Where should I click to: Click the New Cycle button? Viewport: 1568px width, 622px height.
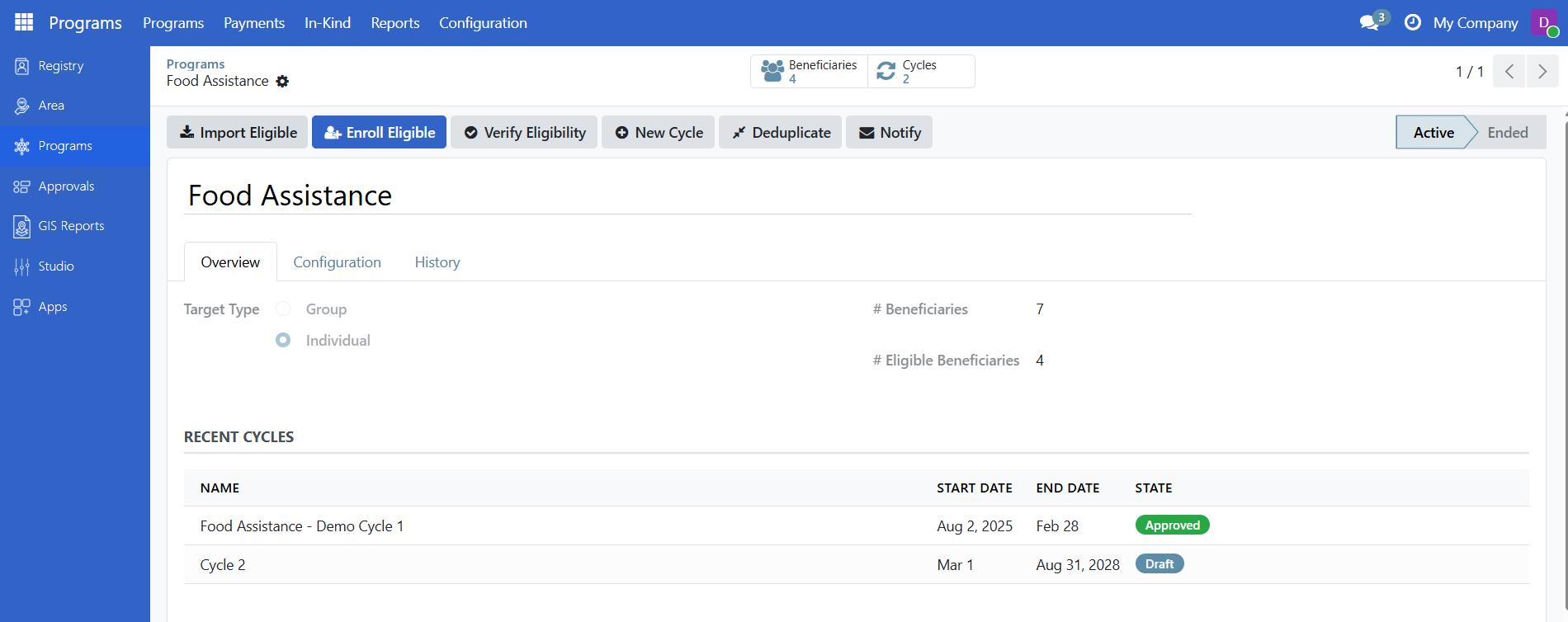pos(659,132)
